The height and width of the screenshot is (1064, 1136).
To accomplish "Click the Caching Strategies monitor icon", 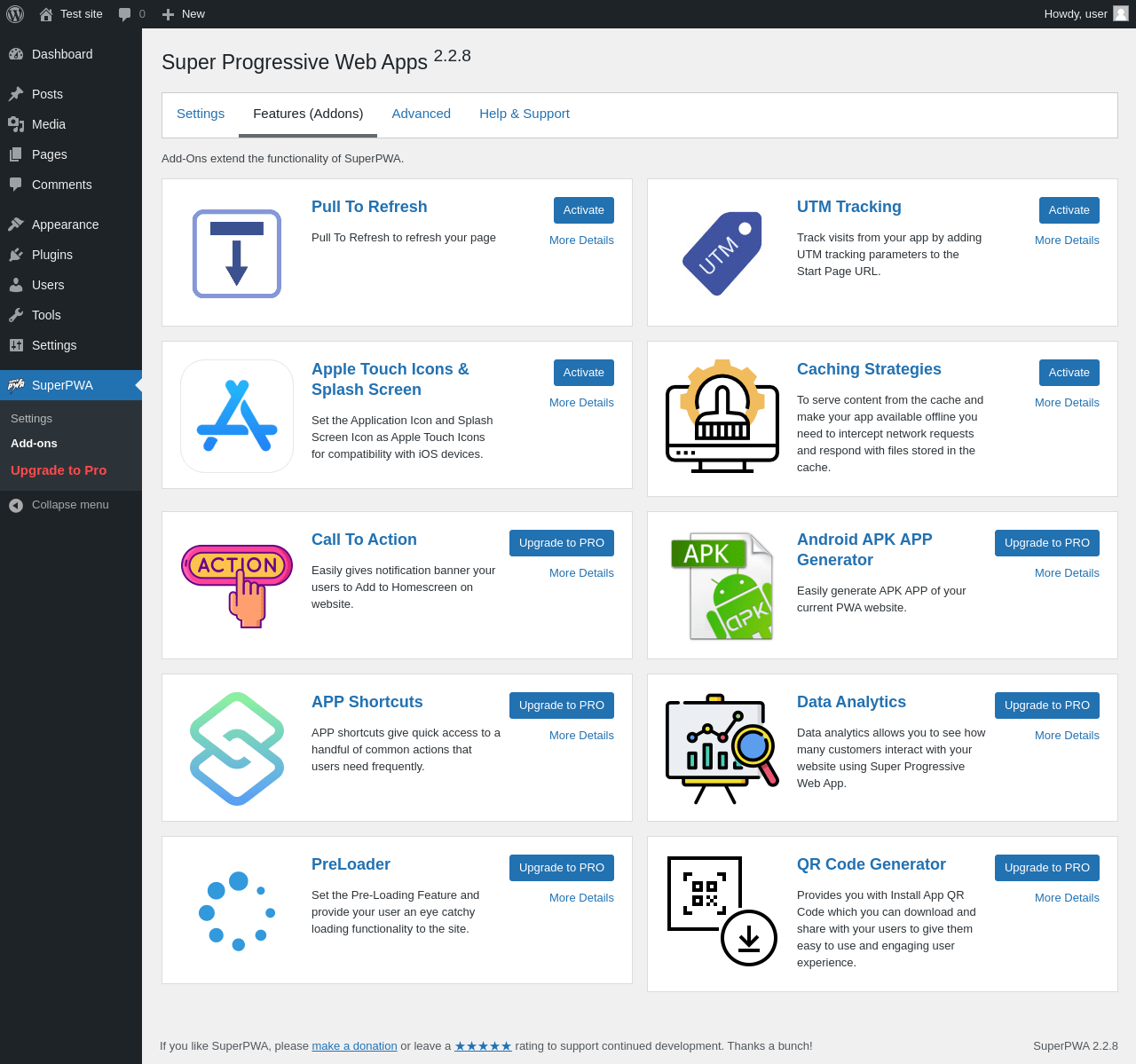I will point(722,416).
